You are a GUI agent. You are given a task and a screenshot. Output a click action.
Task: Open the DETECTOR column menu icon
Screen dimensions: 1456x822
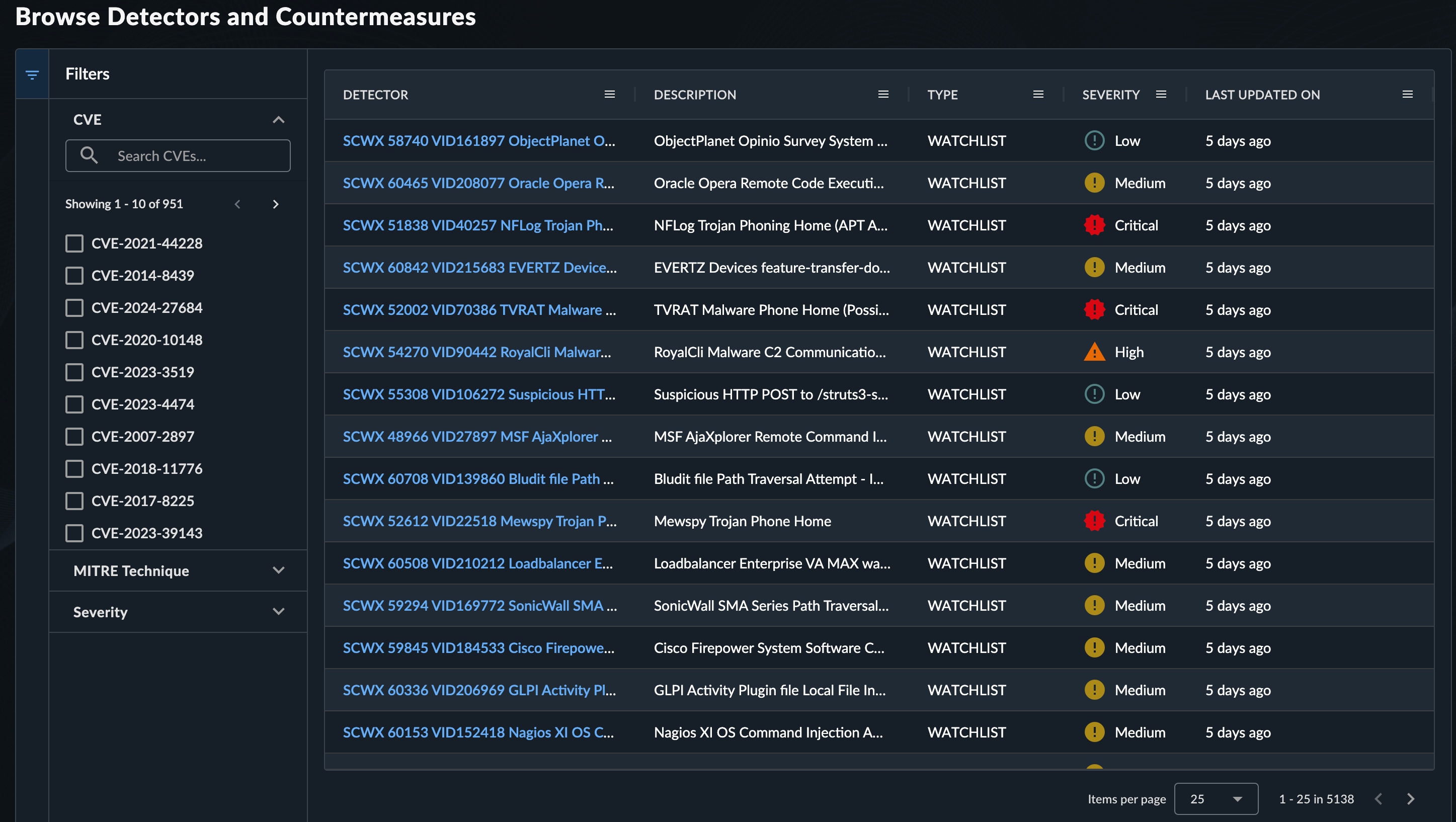tap(609, 95)
